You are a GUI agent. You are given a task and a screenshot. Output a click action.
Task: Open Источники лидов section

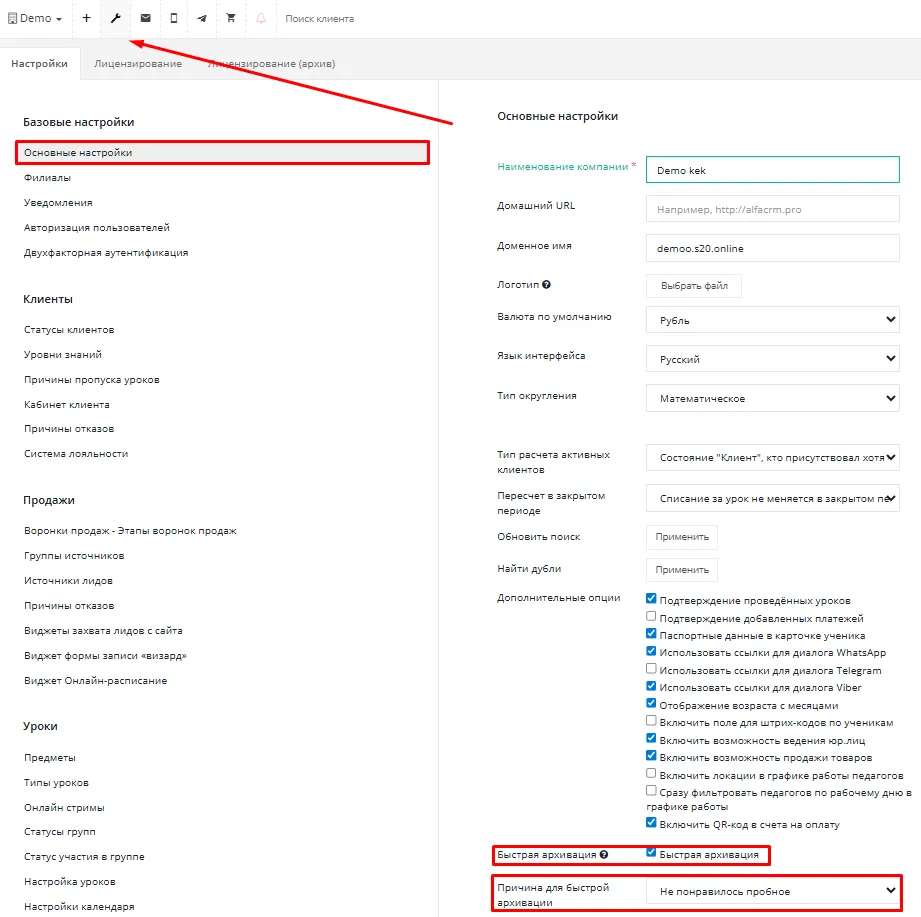coord(68,580)
